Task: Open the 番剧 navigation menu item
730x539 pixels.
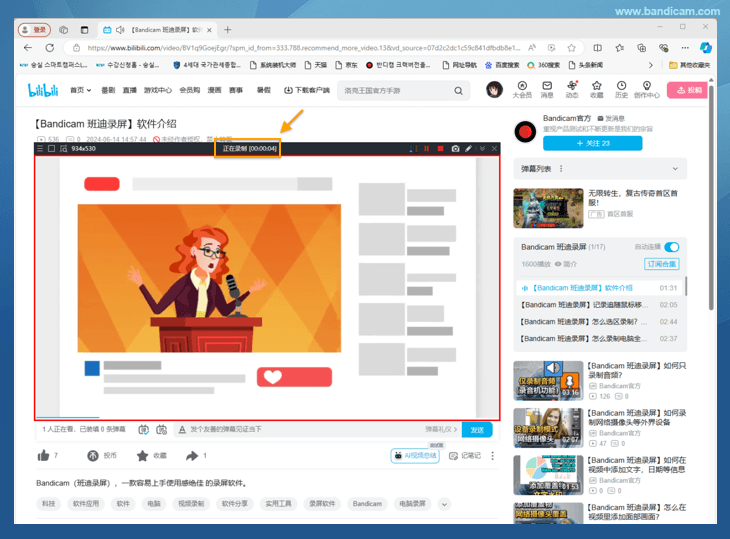Action: pos(108,90)
